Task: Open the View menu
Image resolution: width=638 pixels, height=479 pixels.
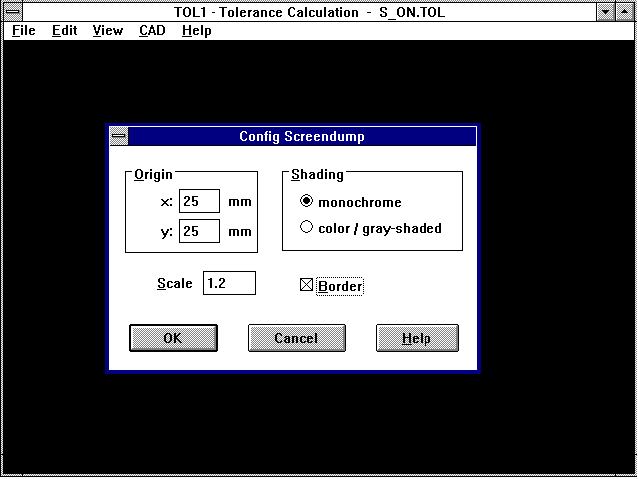Action: tap(107, 30)
